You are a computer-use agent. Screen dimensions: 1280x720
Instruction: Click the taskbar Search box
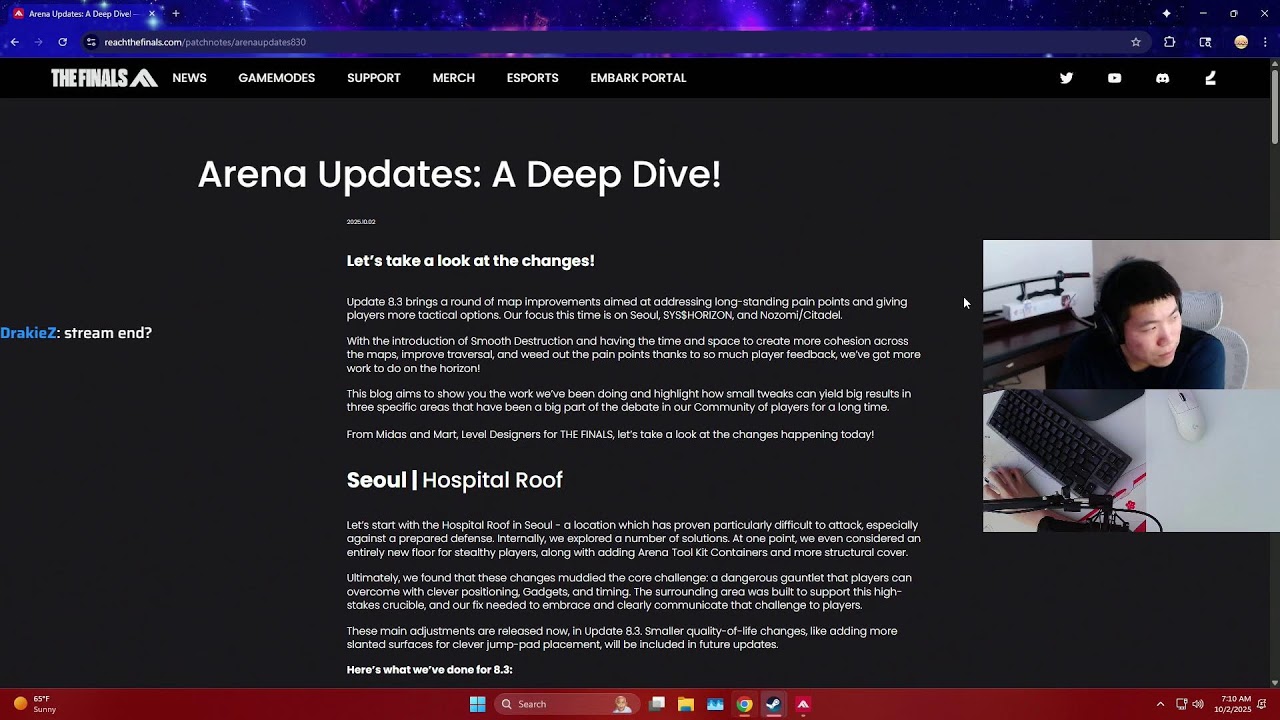click(567, 704)
